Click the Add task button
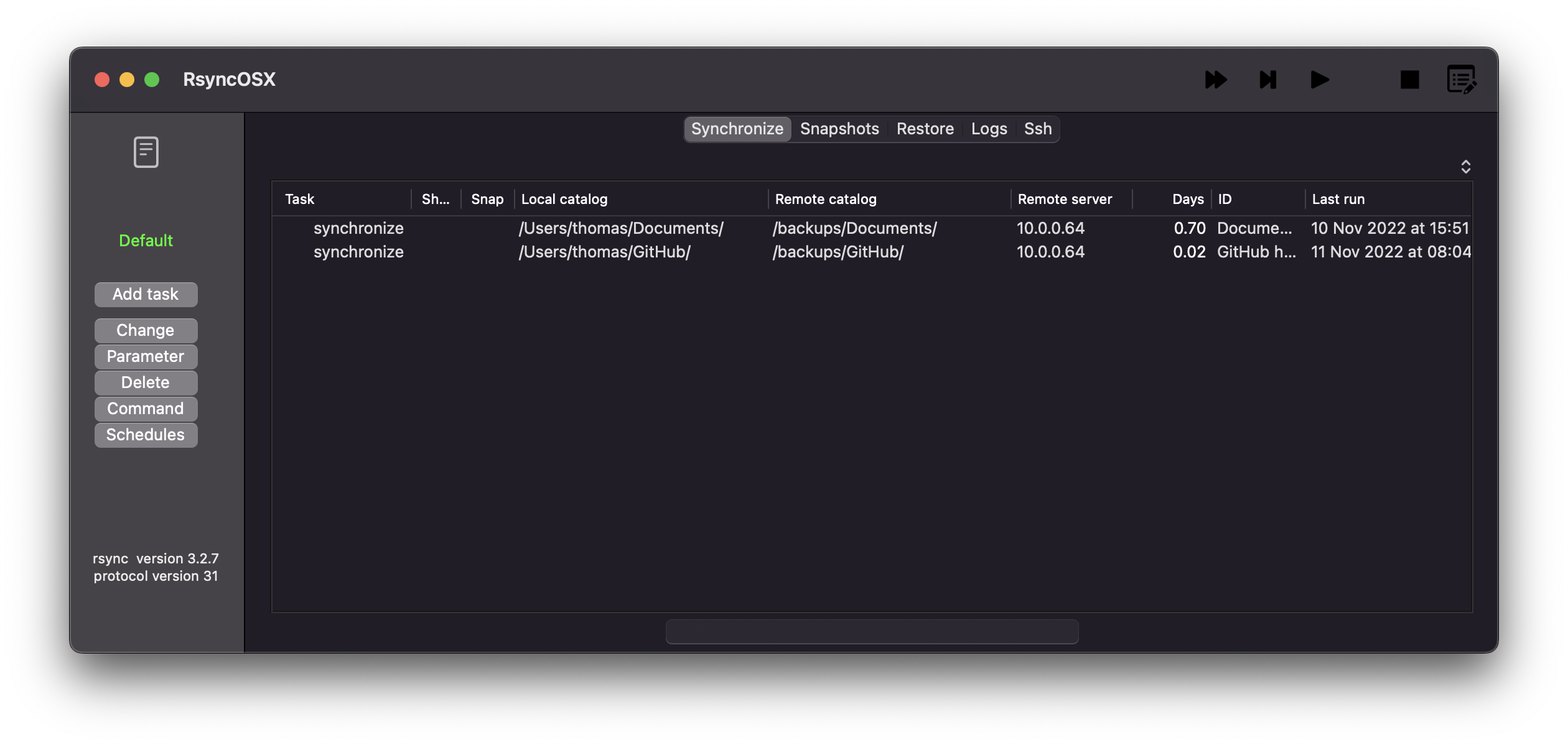 pyautogui.click(x=146, y=294)
